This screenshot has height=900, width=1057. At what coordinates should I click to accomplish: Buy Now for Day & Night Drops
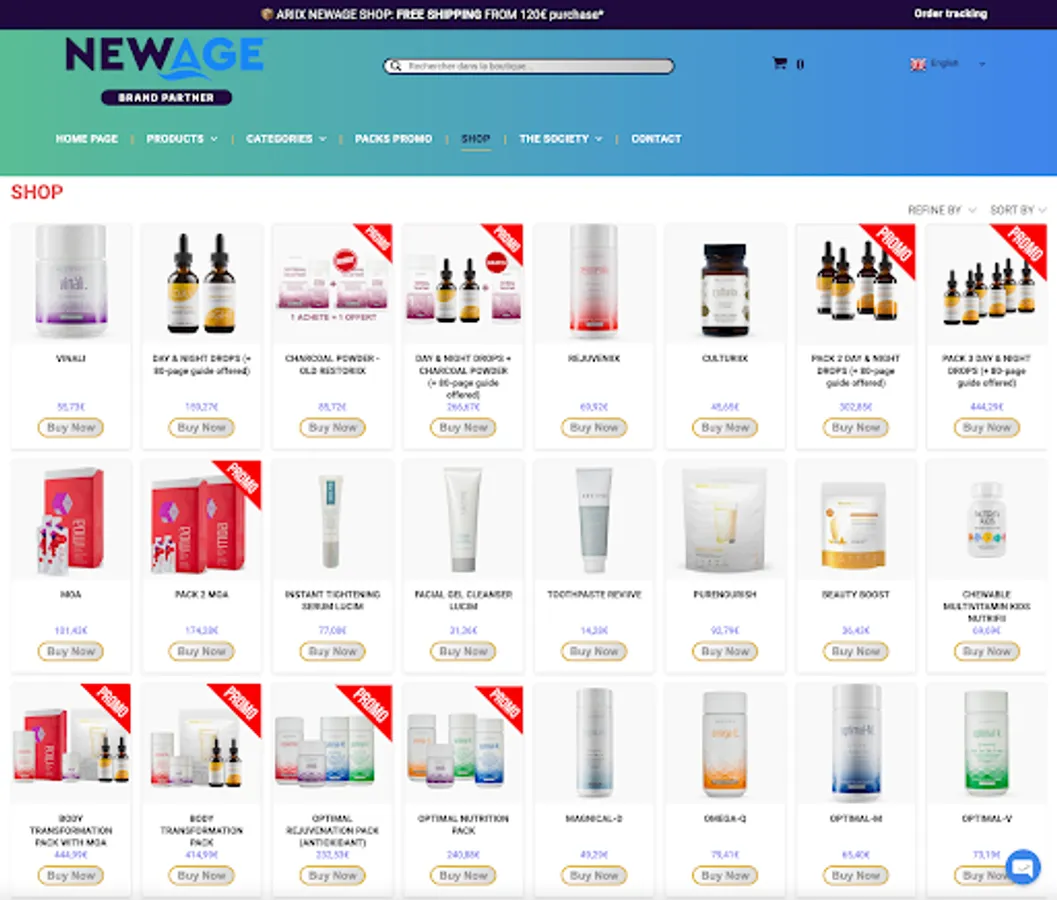point(202,427)
